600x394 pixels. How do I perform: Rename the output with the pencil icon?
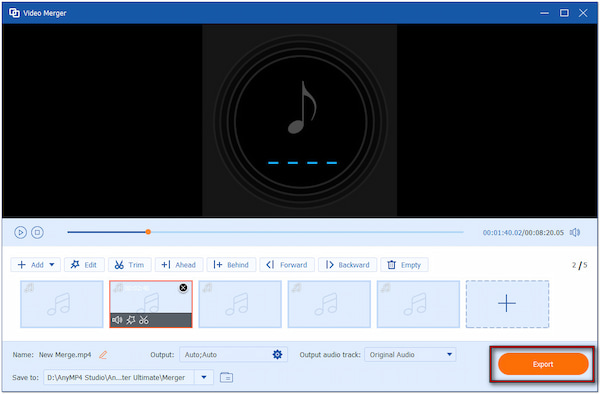(103, 355)
